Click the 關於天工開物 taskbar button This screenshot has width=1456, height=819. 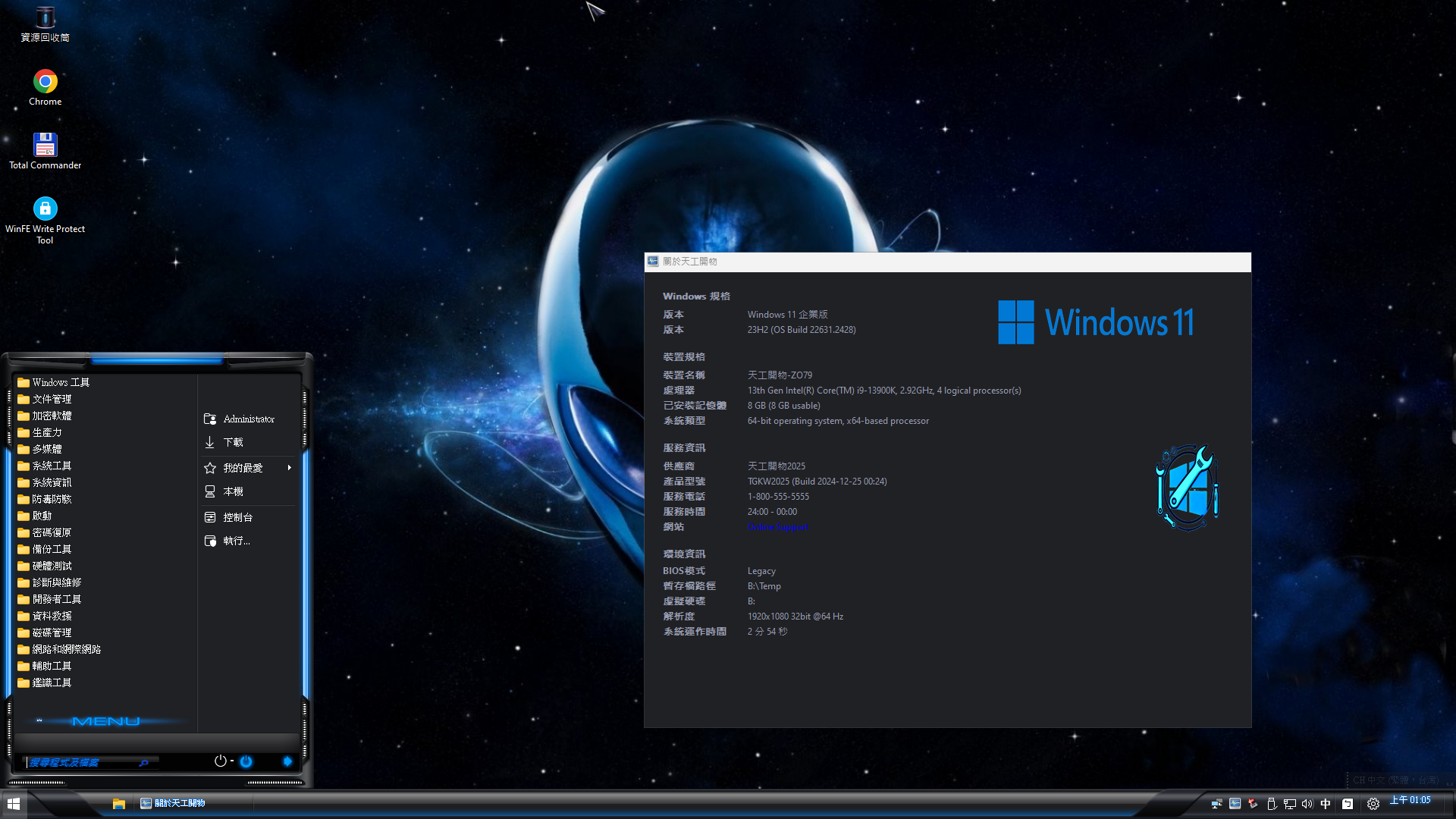(x=174, y=804)
